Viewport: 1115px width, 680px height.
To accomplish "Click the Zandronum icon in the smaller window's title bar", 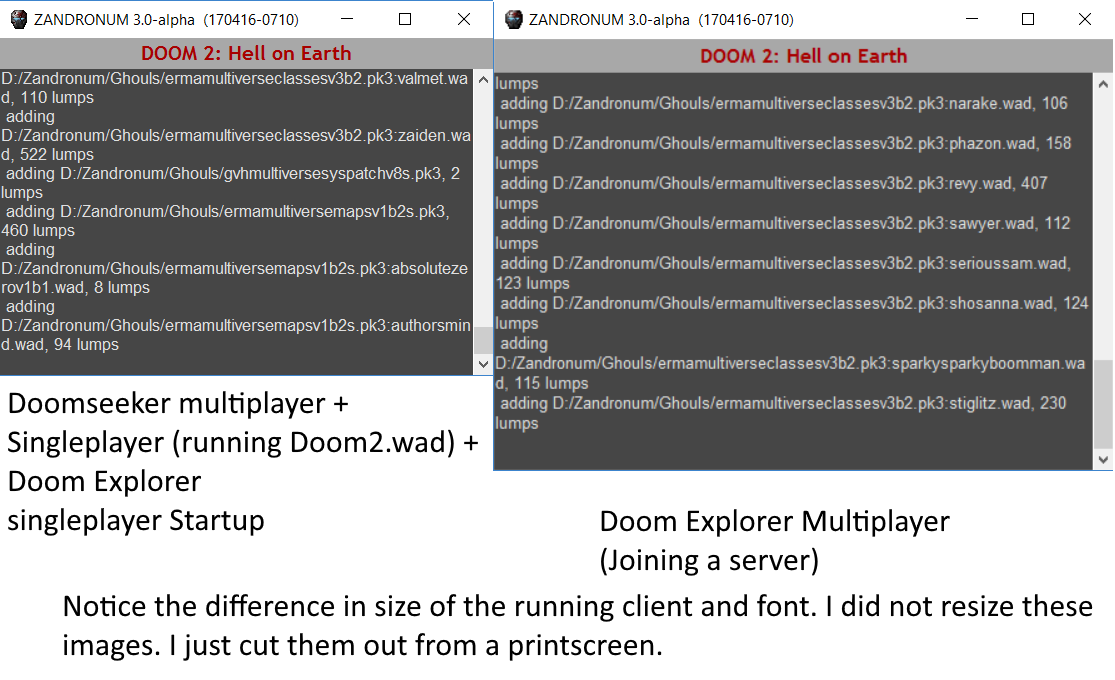I will point(18,19).
